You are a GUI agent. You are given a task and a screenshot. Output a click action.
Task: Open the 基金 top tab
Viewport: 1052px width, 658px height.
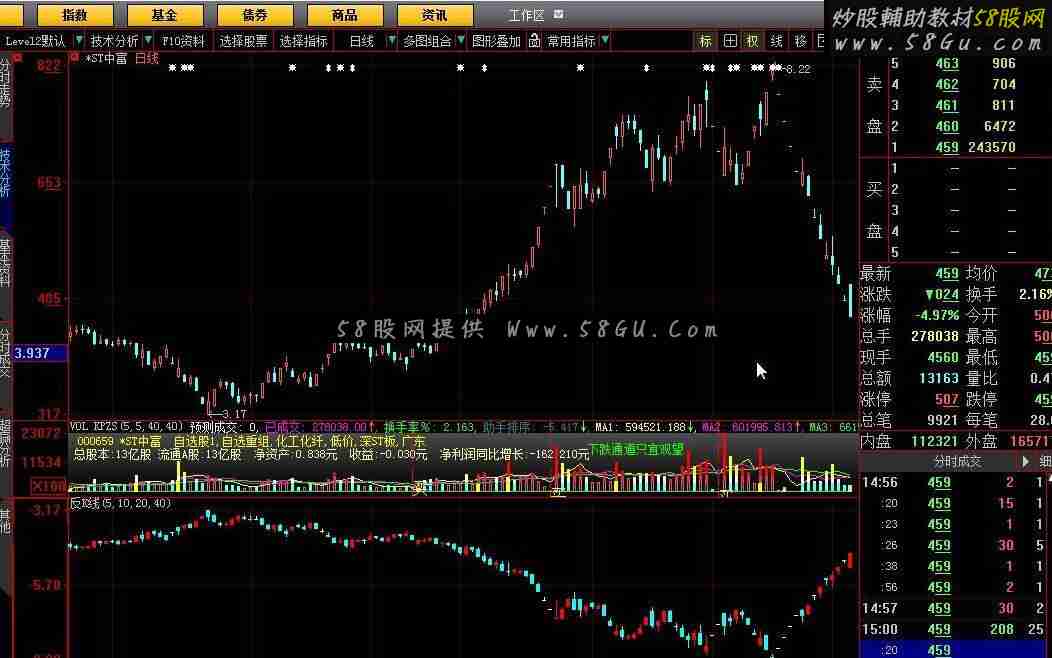(x=164, y=14)
